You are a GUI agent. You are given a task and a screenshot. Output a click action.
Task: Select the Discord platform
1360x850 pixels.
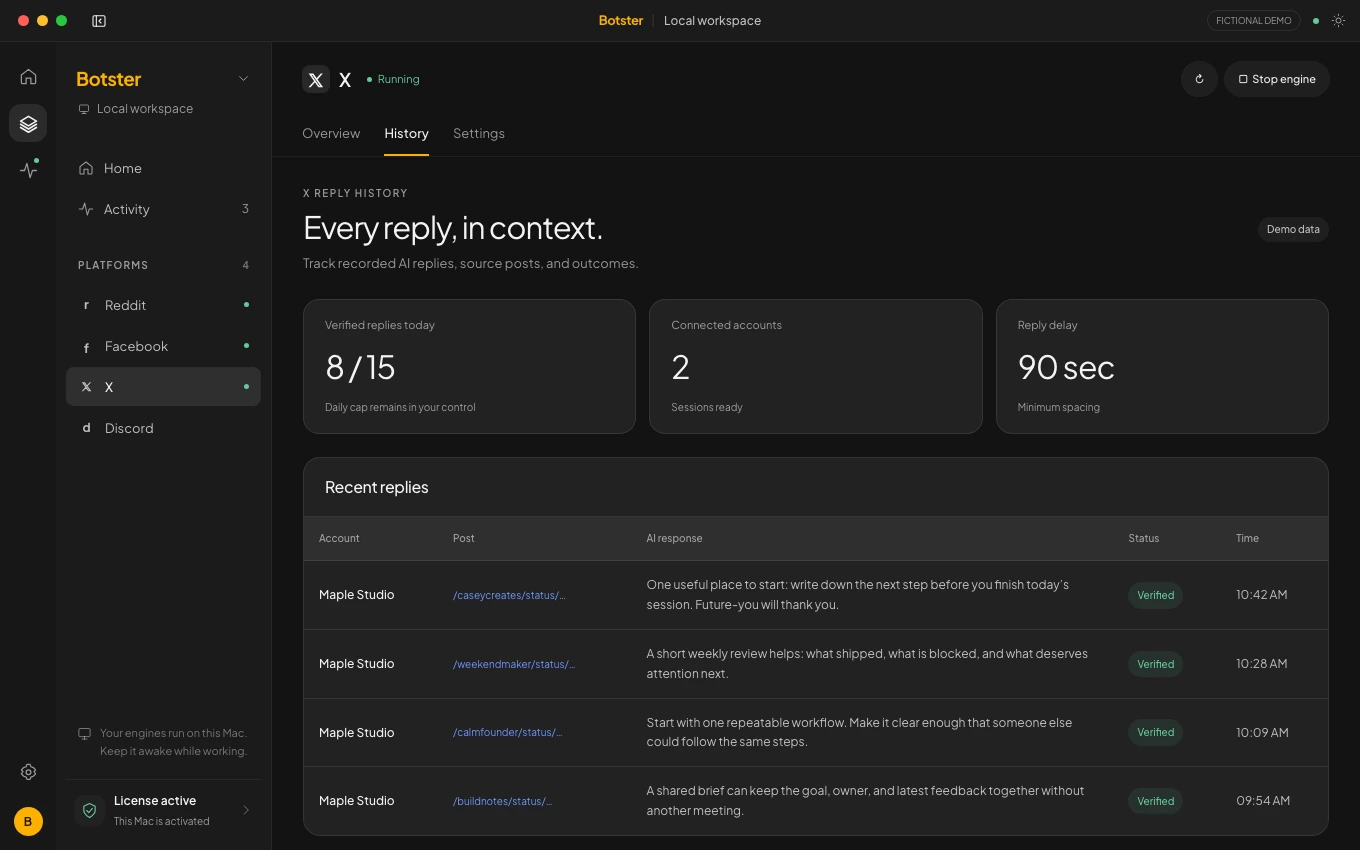pos(163,428)
